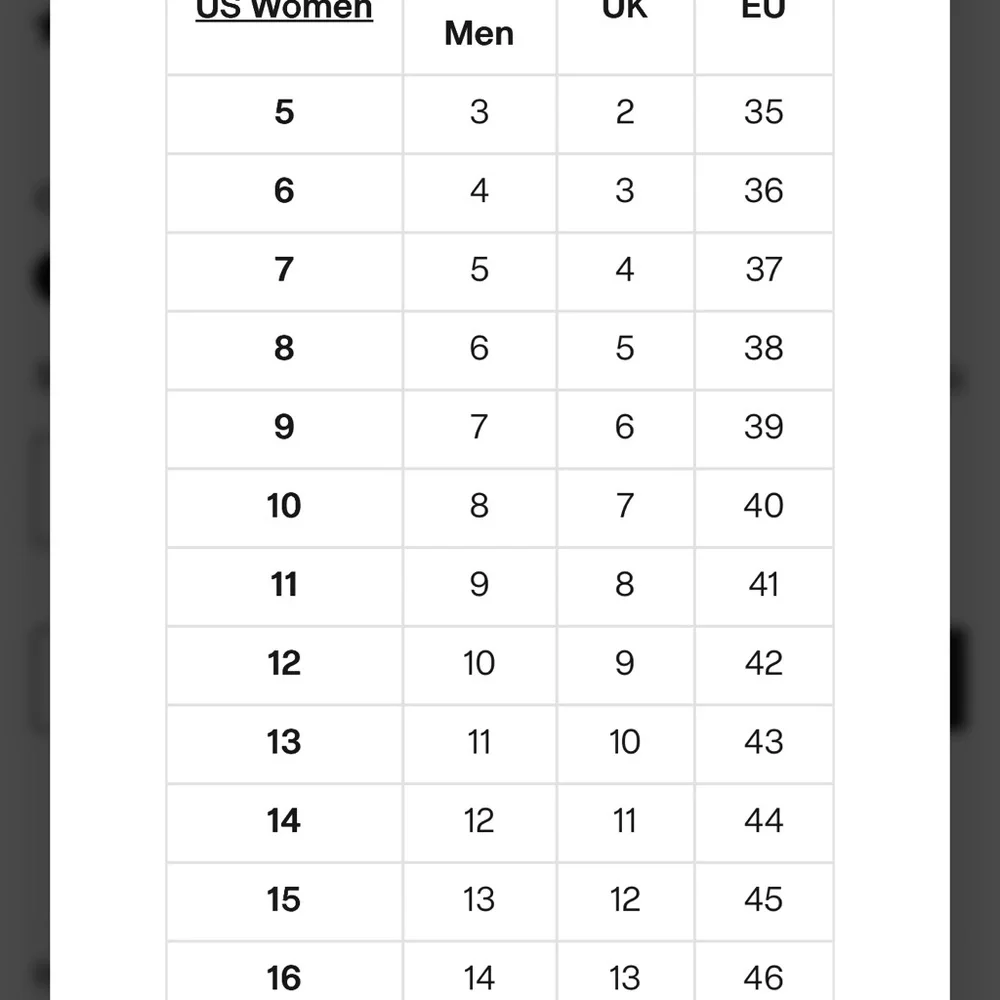1000x1000 pixels.
Task: Click EU size 35 cell
Action: (x=763, y=112)
